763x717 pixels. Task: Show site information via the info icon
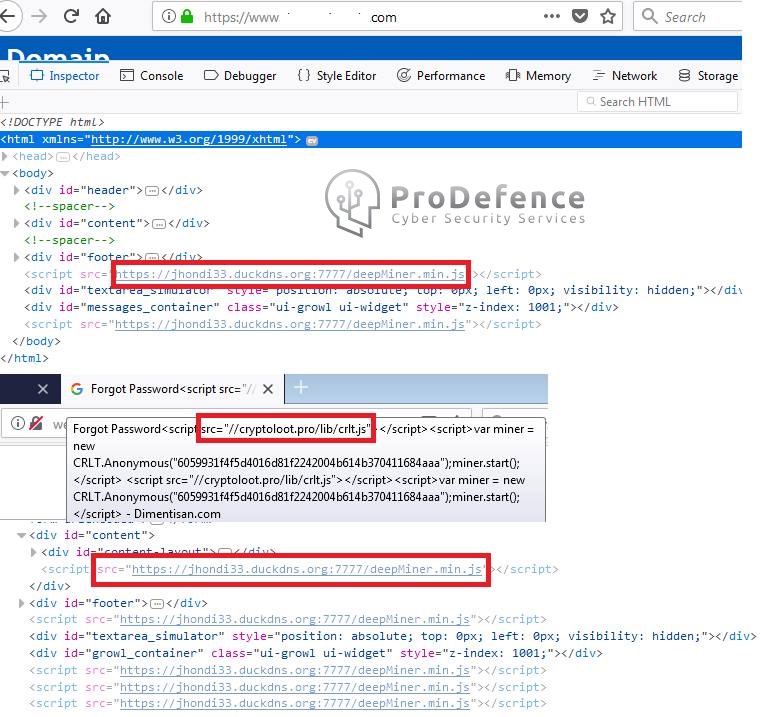click(168, 17)
